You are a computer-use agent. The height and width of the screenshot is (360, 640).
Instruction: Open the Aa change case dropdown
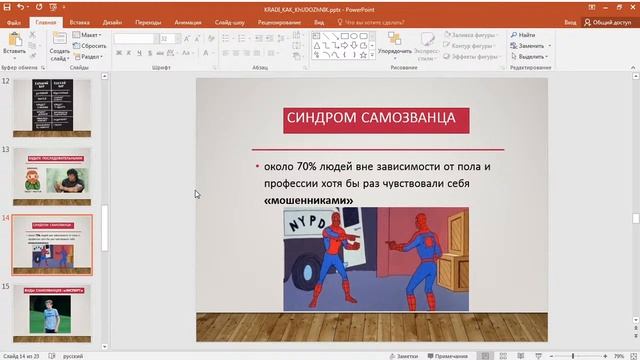187,53
